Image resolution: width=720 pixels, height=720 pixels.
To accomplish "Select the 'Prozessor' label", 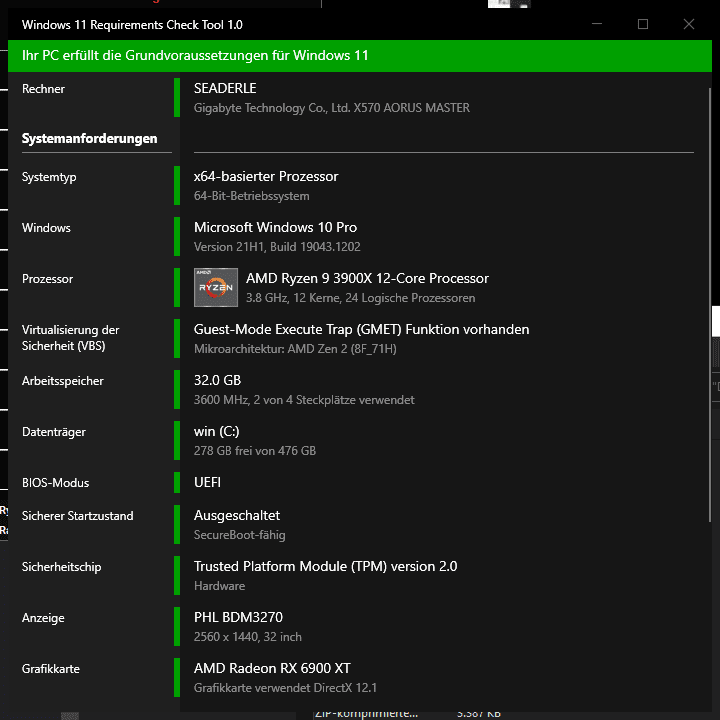I will pyautogui.click(x=47, y=279).
